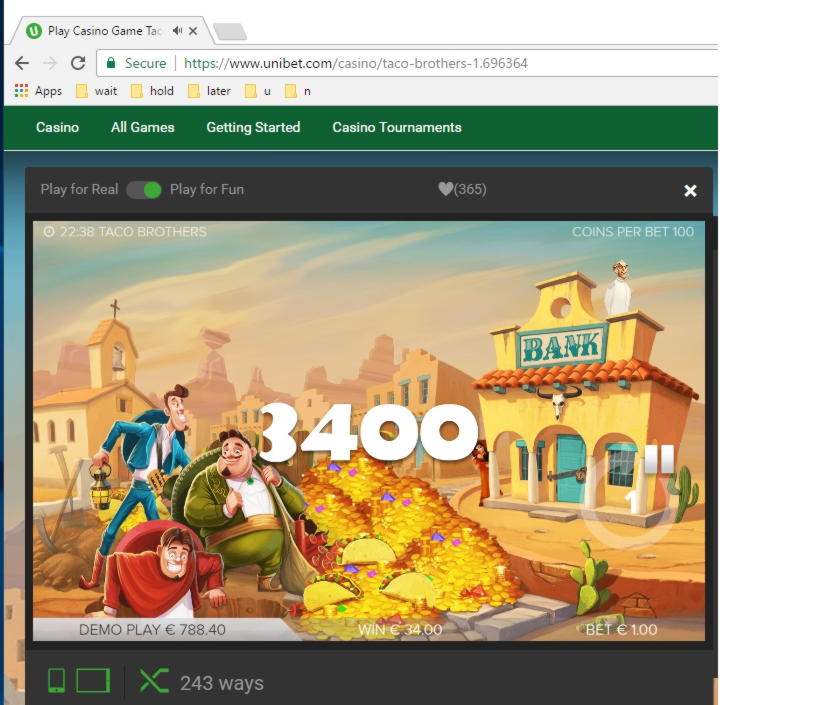Viewport: 819px width, 705px height.
Task: Click the DEMO PLAY € 788.40 balance
Action: (x=152, y=629)
